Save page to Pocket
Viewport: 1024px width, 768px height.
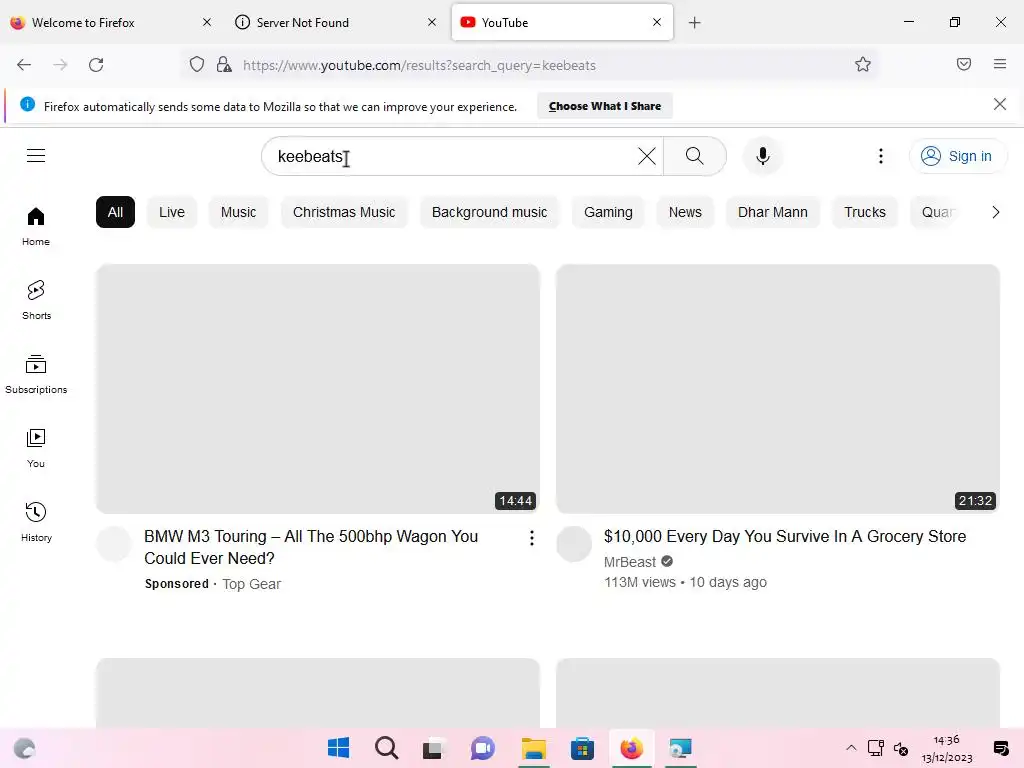click(963, 64)
